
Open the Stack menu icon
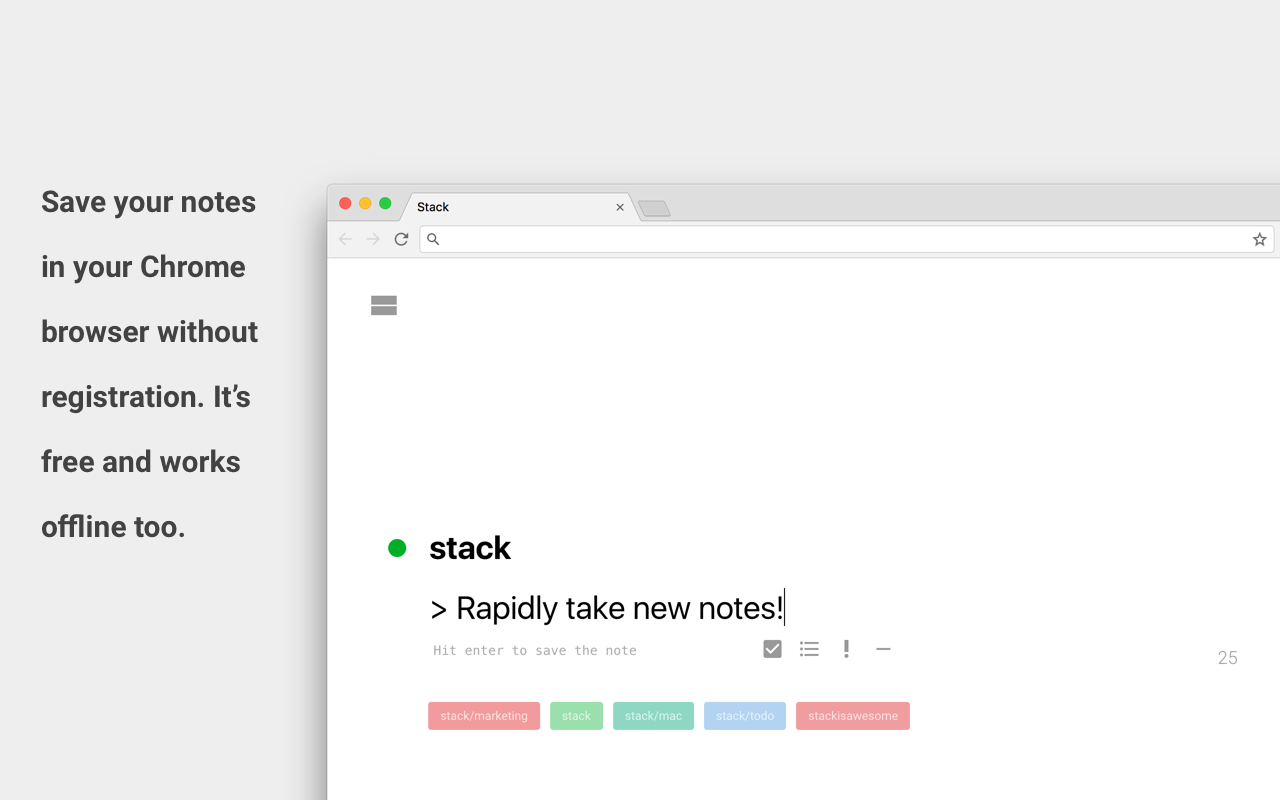pos(384,306)
